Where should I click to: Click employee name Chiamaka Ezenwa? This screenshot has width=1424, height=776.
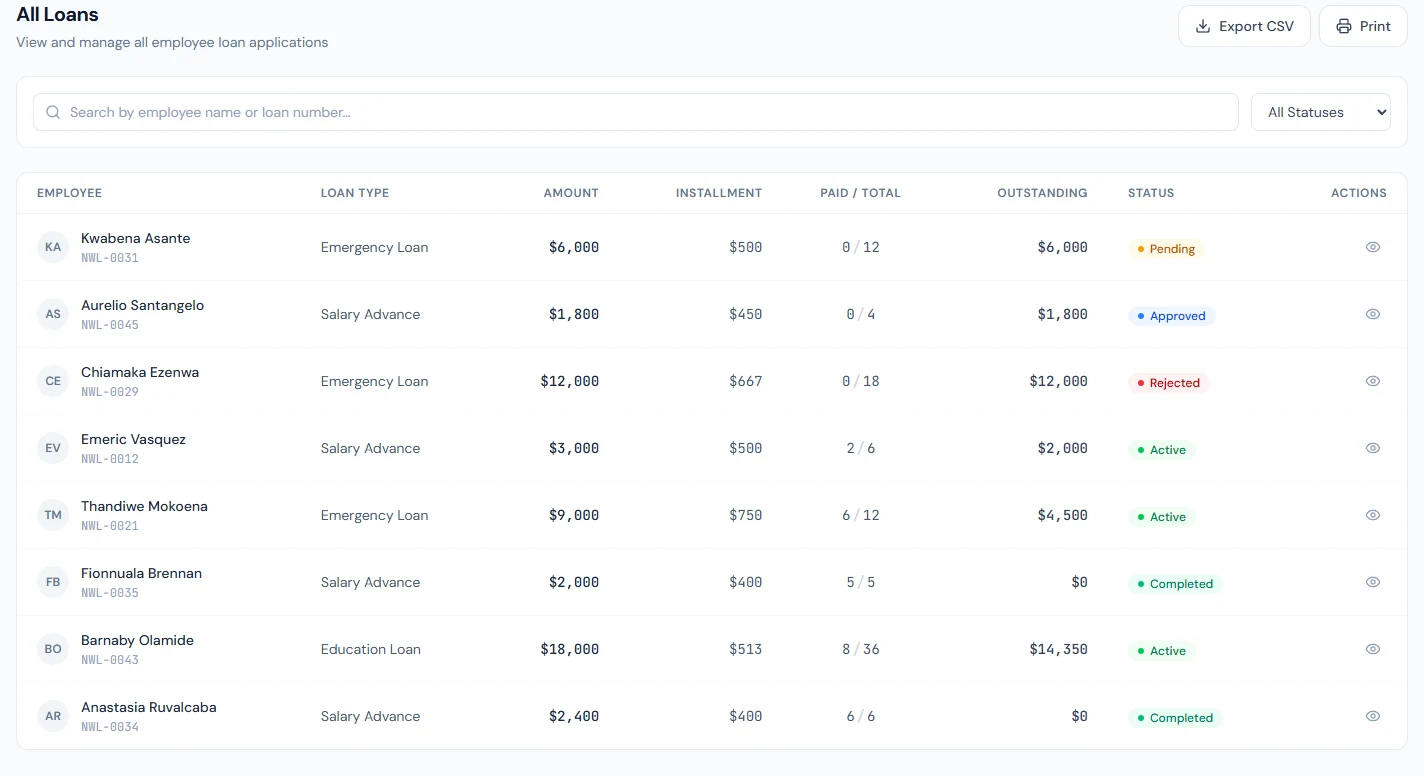coord(140,372)
